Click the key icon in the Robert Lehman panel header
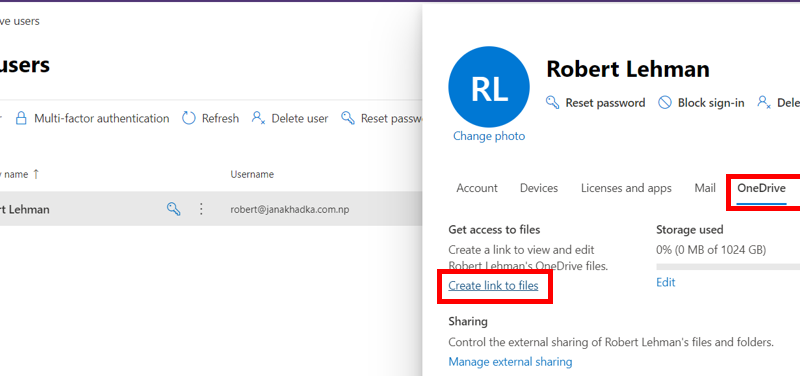800x376 pixels. [x=553, y=103]
